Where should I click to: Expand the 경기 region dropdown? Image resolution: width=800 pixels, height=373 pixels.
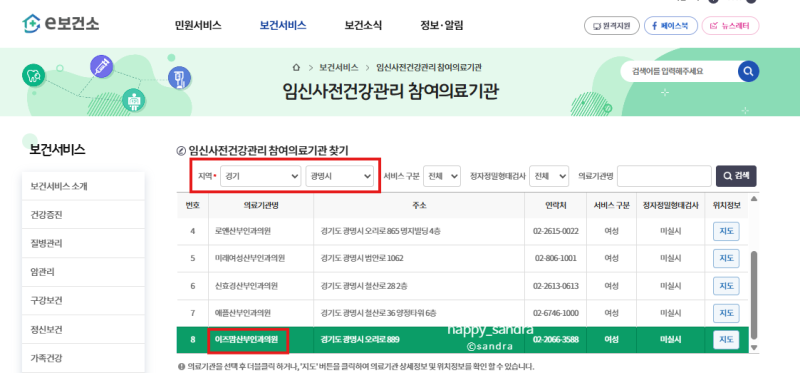coord(261,176)
